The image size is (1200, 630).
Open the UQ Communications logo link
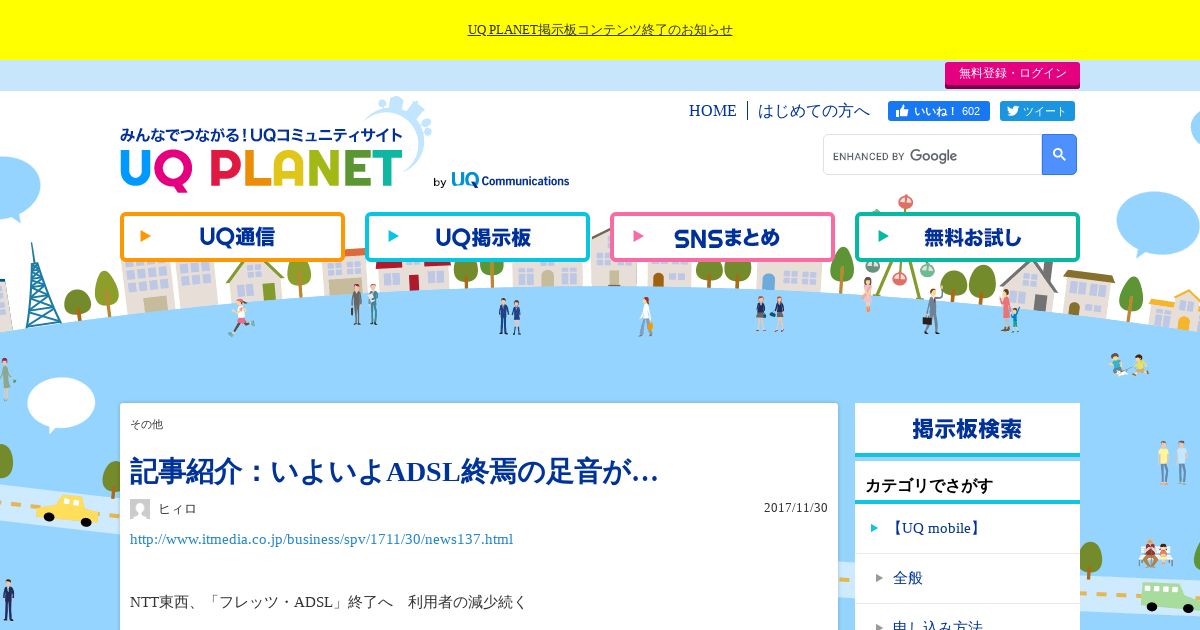point(510,181)
